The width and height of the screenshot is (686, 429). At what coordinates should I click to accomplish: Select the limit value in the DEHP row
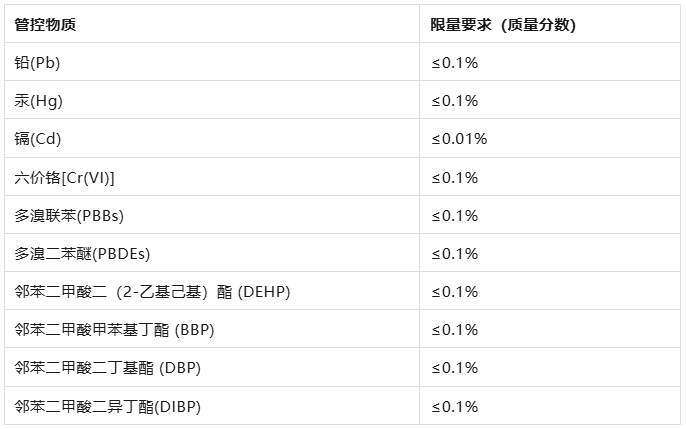tap(455, 292)
